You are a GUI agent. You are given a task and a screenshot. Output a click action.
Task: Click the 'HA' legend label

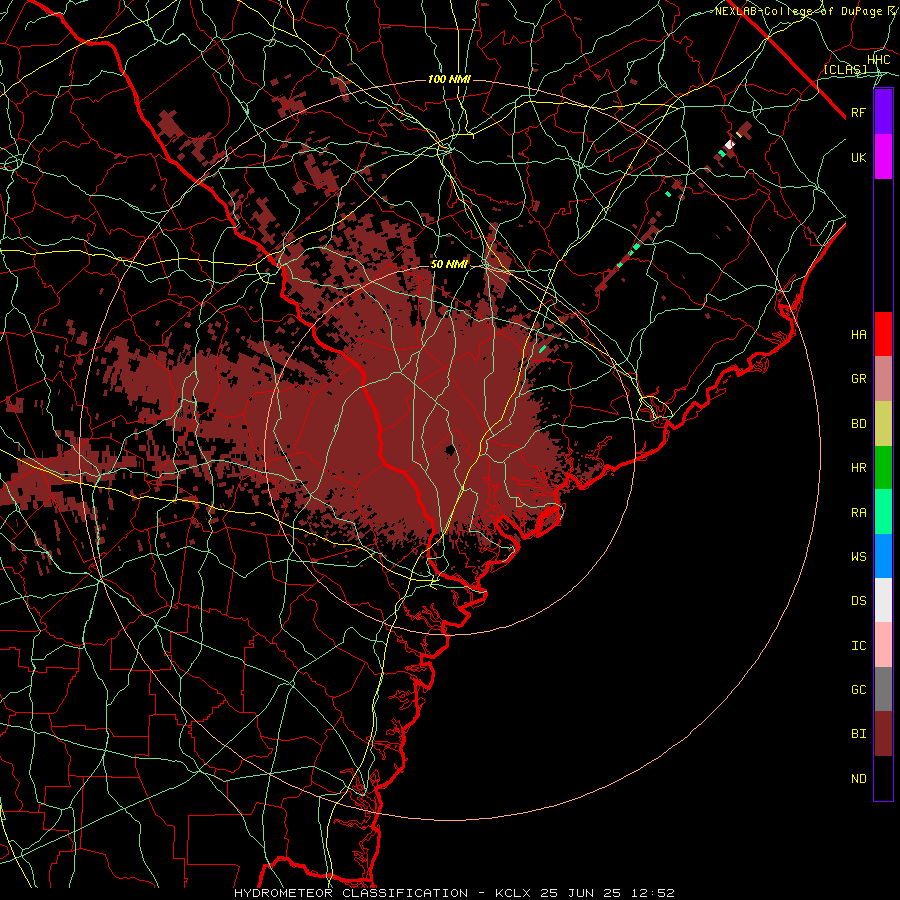pos(858,334)
